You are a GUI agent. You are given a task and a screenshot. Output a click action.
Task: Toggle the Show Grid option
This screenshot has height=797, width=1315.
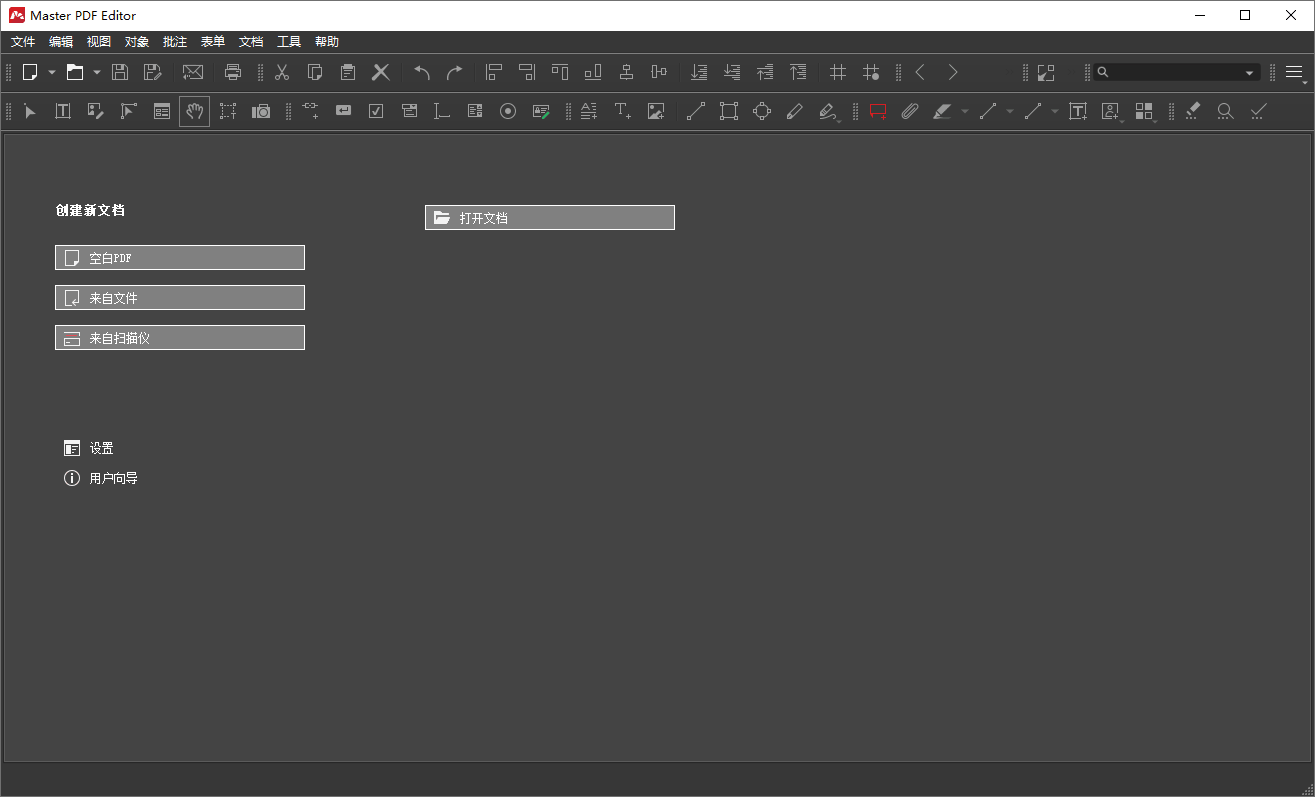pos(838,72)
